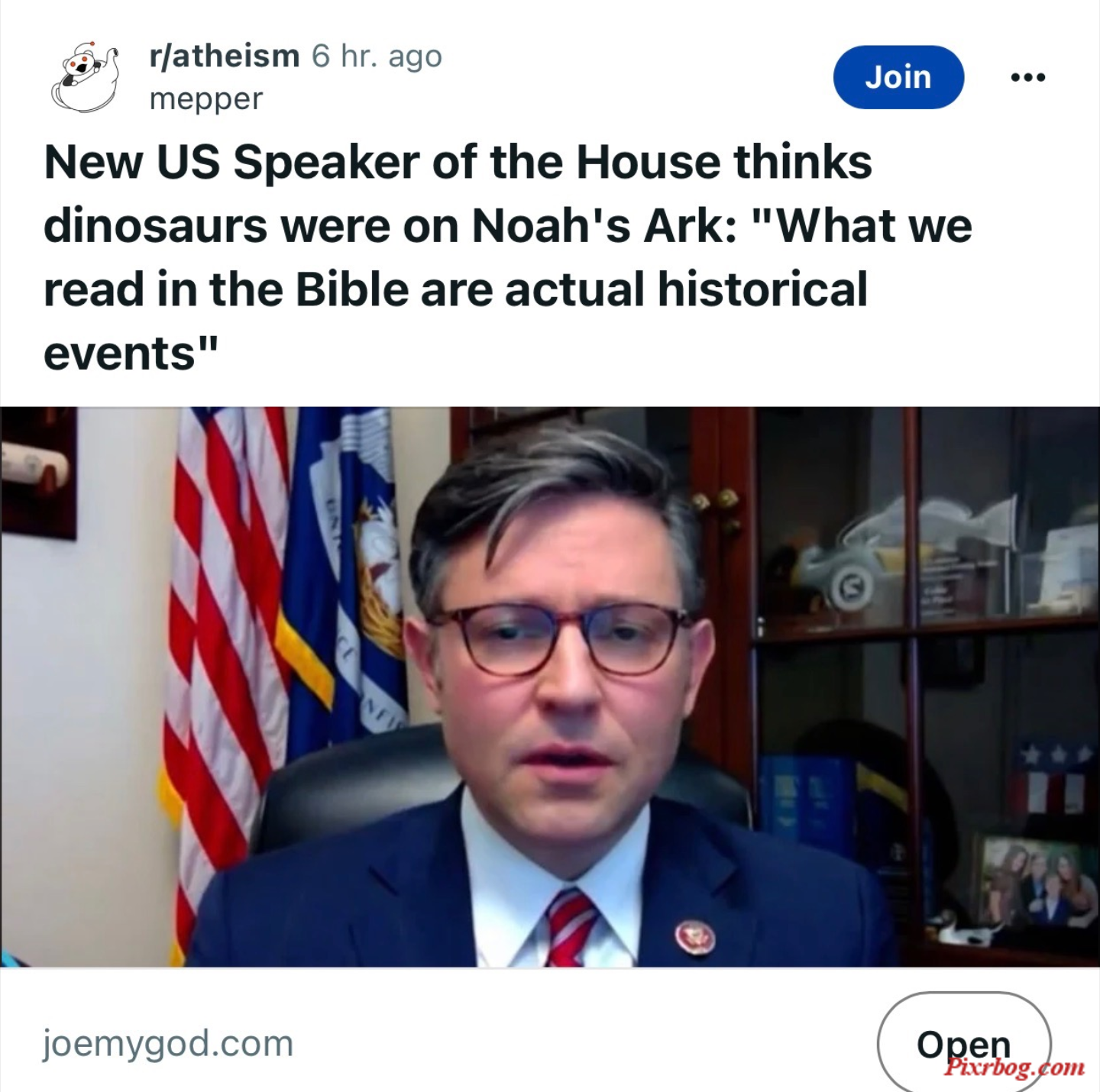
Task: Open the post's preview image of man speaking
Action: tap(550, 687)
